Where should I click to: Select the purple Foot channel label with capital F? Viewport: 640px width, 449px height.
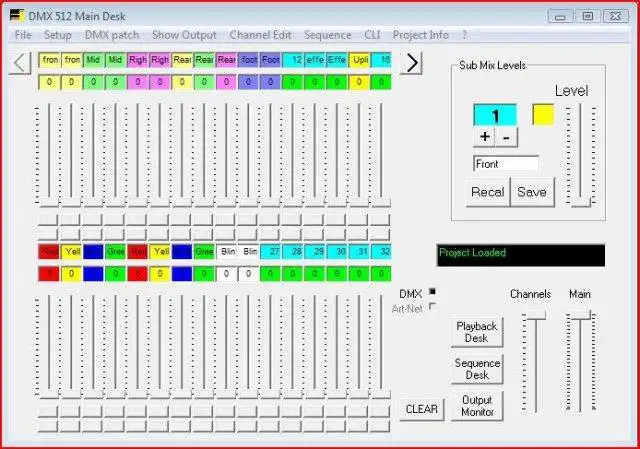coord(270,60)
